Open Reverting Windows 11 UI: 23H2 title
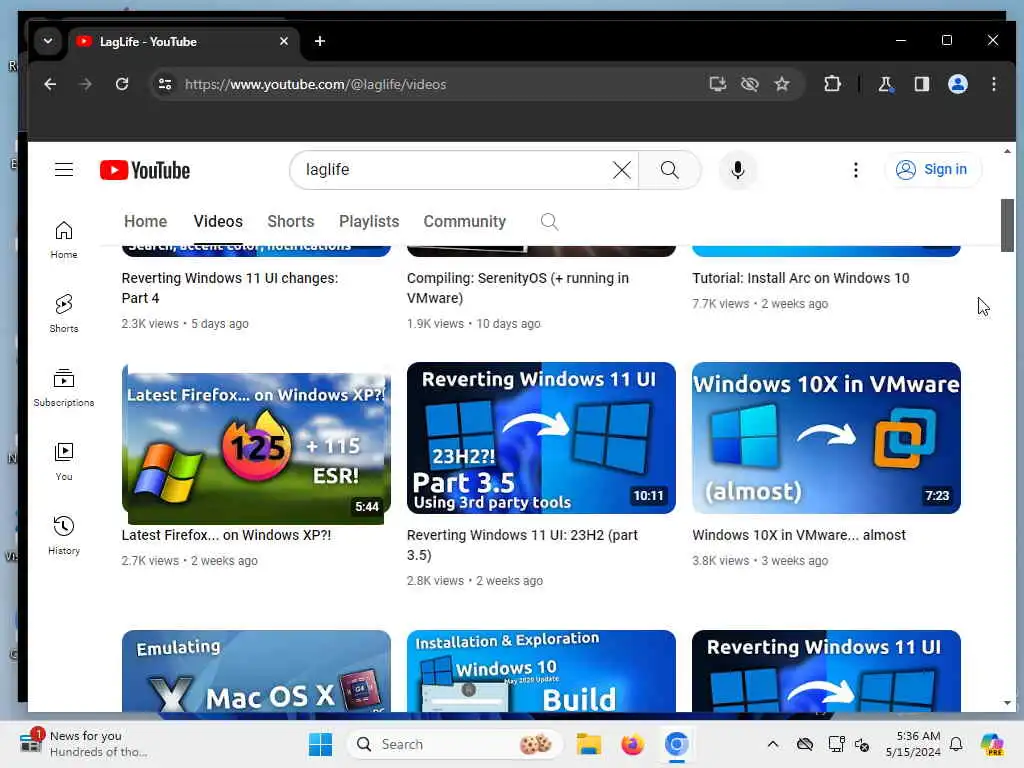1024x768 pixels. pyautogui.click(x=522, y=545)
